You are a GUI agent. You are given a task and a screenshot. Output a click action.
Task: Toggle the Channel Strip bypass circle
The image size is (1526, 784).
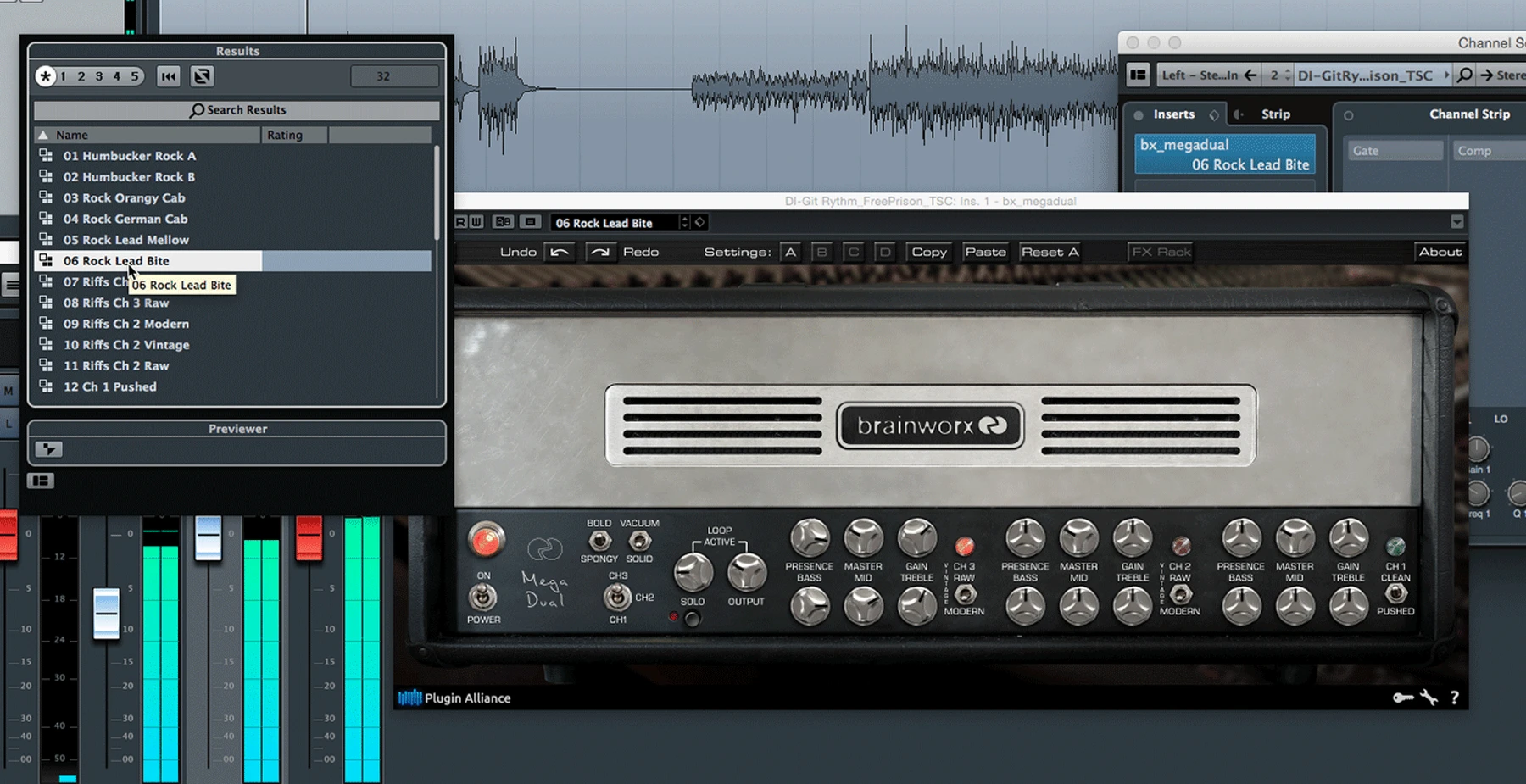tap(1349, 114)
